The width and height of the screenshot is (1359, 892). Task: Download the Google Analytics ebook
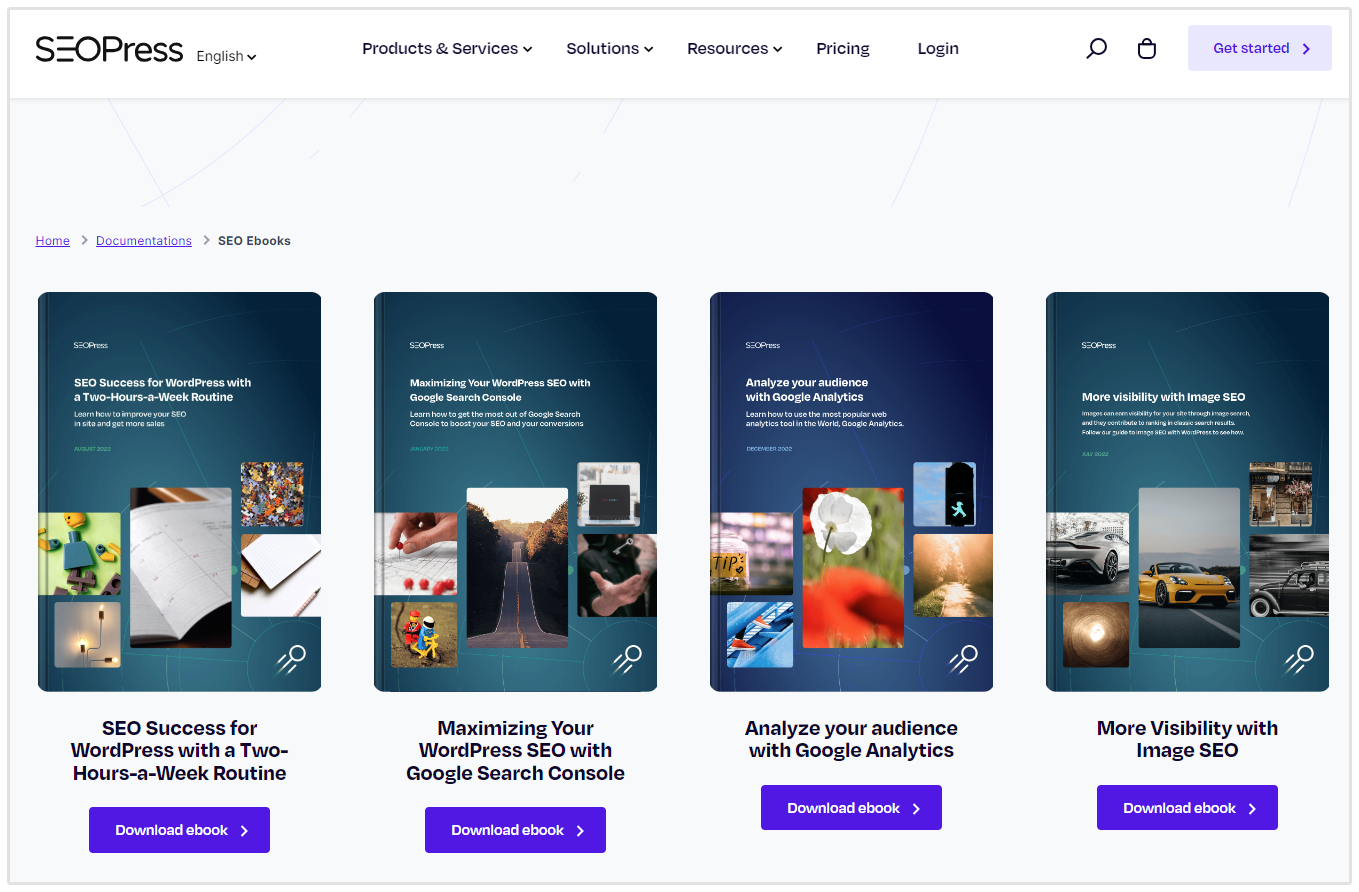(x=851, y=808)
